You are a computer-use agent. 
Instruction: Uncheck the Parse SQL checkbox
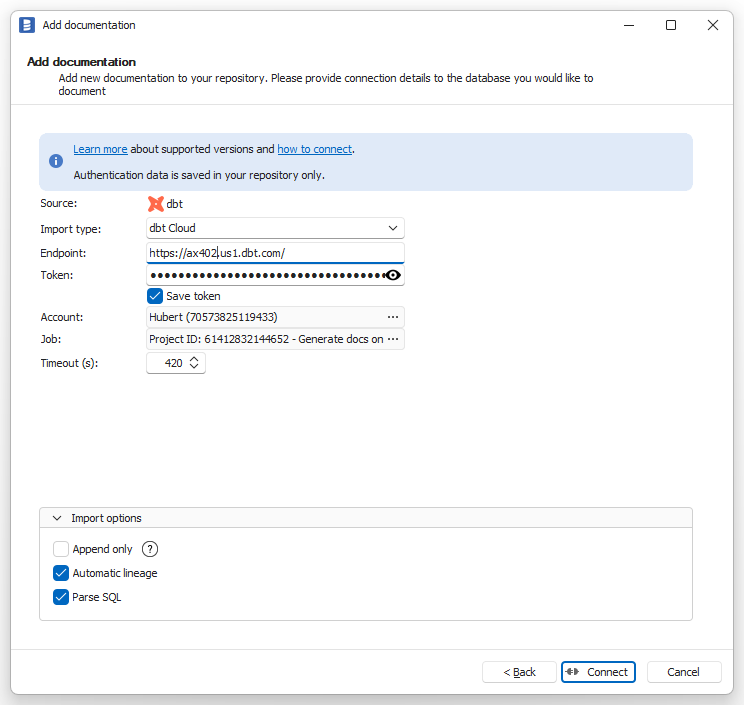click(x=61, y=597)
